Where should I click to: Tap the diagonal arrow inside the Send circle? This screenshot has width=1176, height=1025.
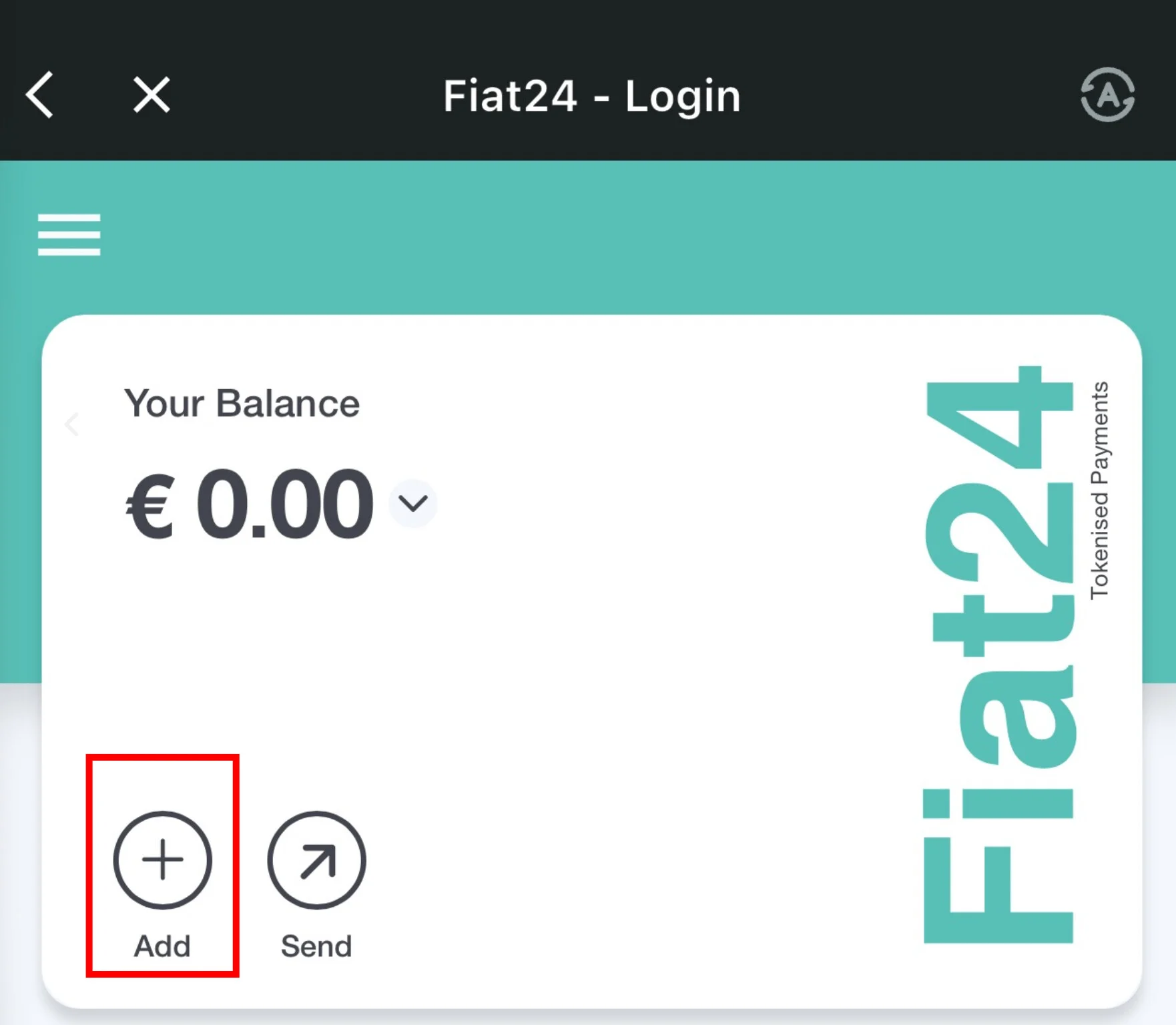coord(317,860)
